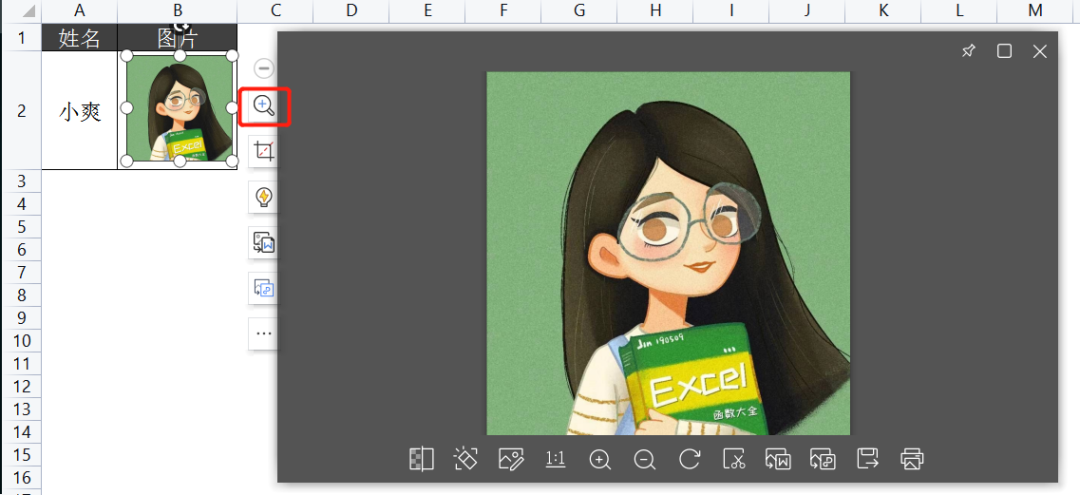Select column D header

[x=351, y=10]
